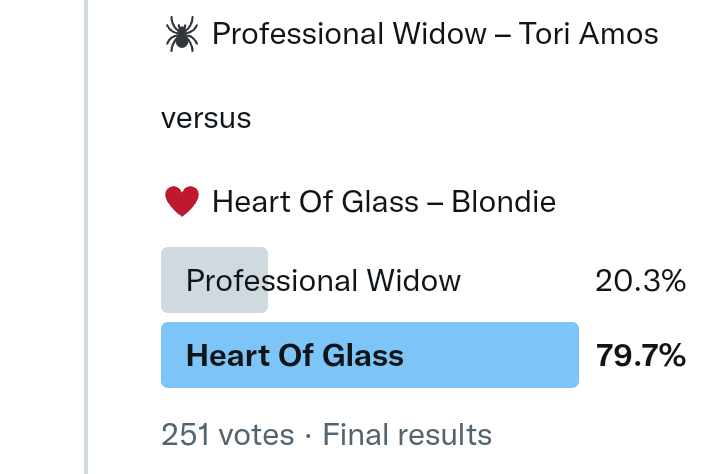Image resolution: width=720 pixels, height=474 pixels.
Task: Select the bold "Heart Of Glass" poll label
Action: pos(295,355)
